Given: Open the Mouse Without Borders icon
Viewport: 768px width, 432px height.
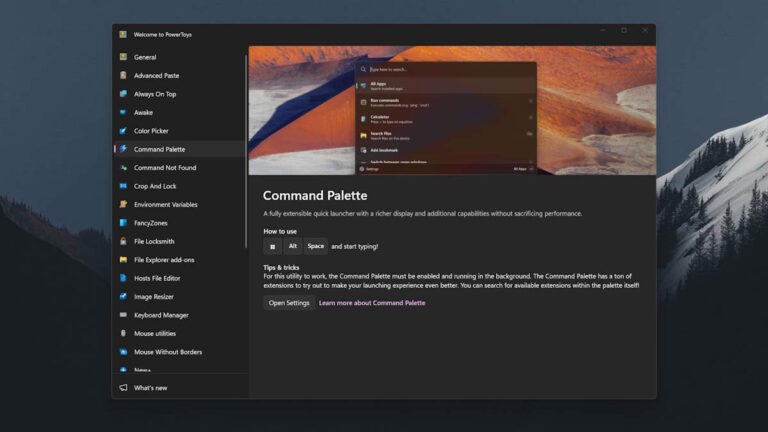Looking at the screenshot, I should click(x=123, y=352).
